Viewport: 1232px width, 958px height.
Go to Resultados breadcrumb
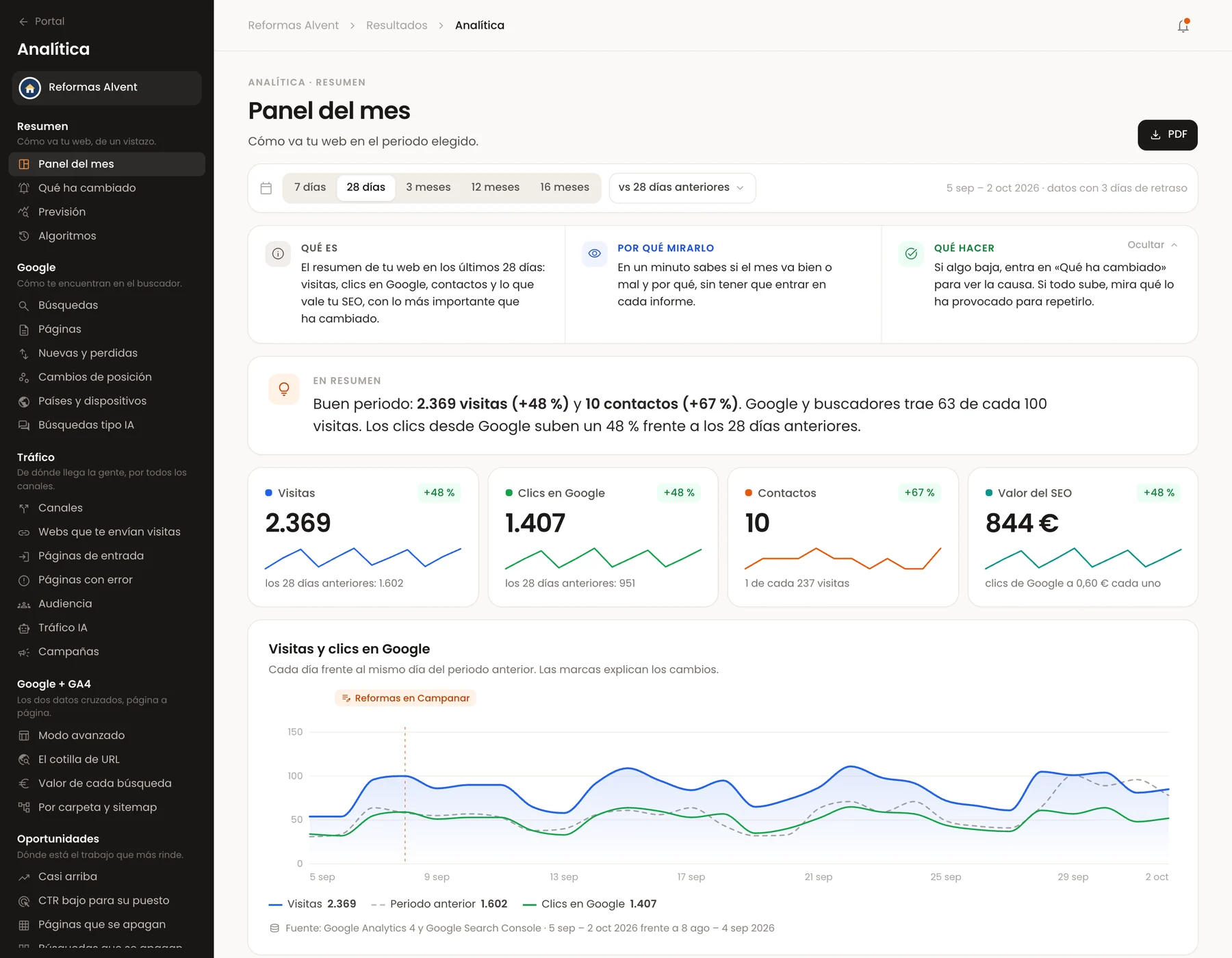pyautogui.click(x=397, y=25)
